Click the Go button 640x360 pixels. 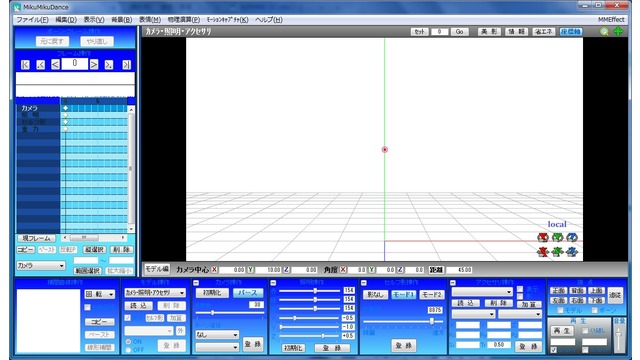pos(459,31)
